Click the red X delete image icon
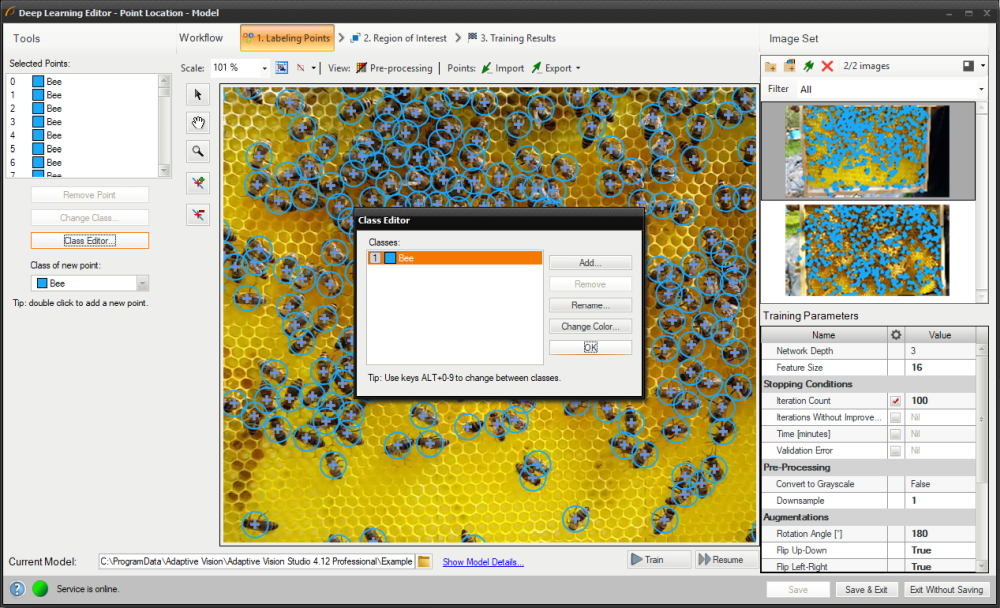 click(x=827, y=66)
